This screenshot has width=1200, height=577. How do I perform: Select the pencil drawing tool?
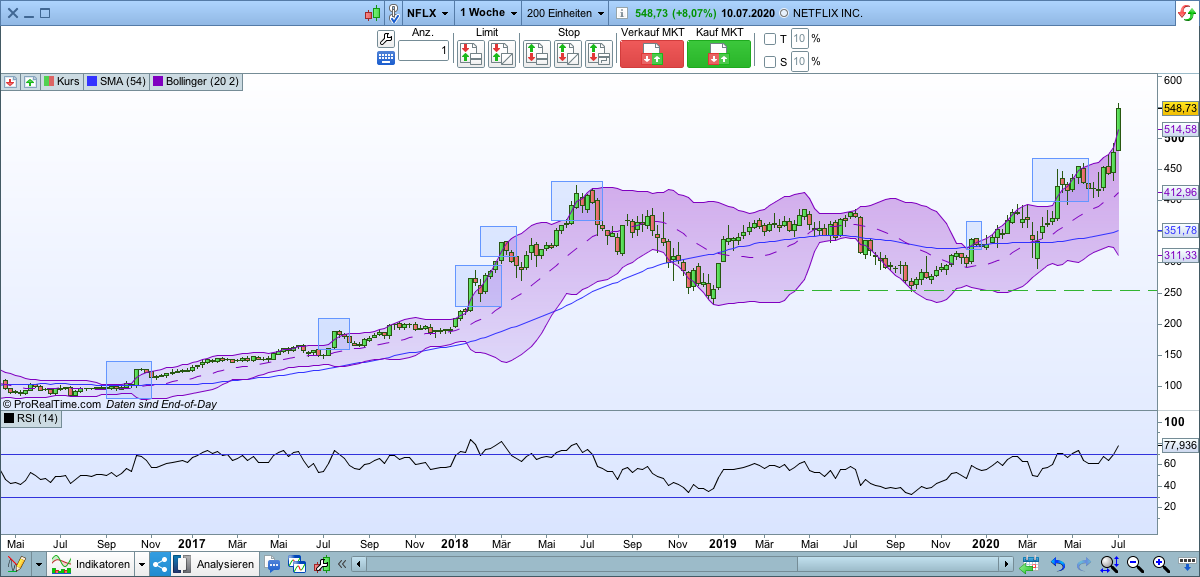(18, 563)
